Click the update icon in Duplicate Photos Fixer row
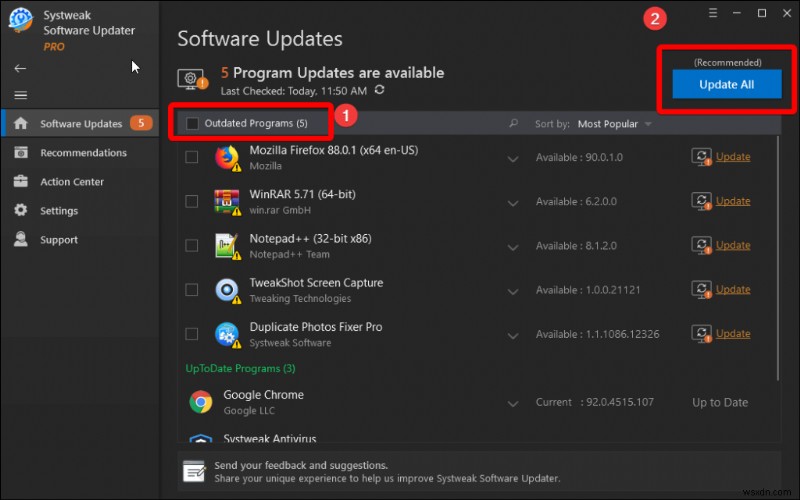 pos(702,334)
